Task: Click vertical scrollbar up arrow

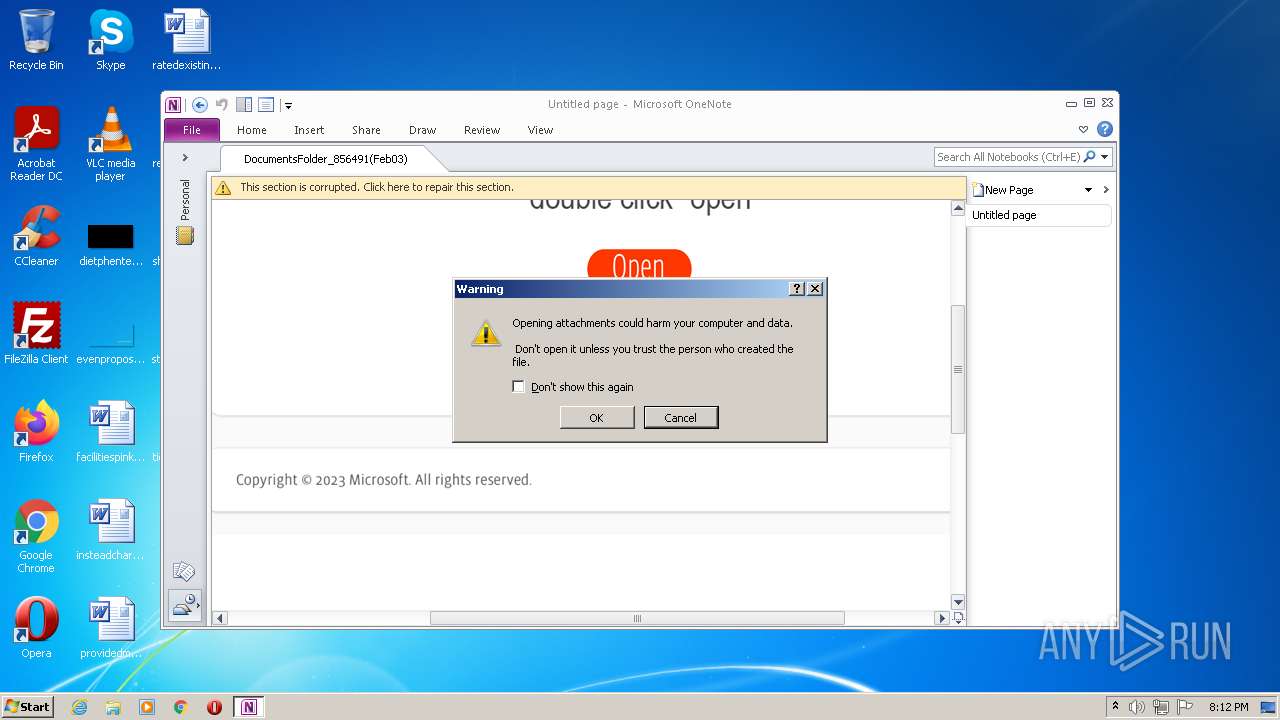Action: pyautogui.click(x=958, y=209)
